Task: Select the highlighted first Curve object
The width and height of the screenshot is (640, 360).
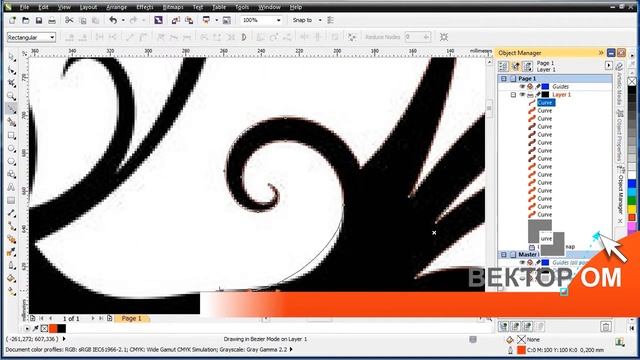Action: (x=545, y=102)
